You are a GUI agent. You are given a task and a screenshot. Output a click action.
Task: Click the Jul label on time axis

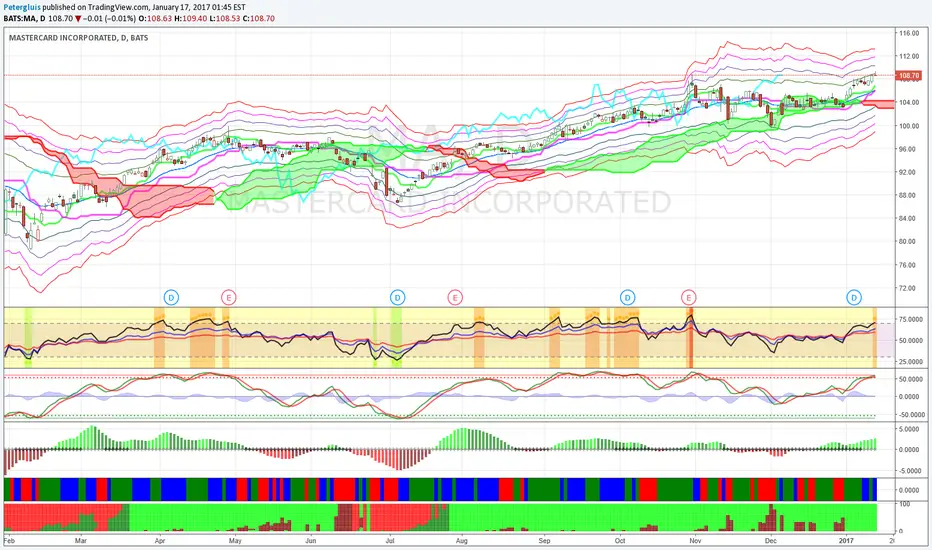tap(390, 540)
